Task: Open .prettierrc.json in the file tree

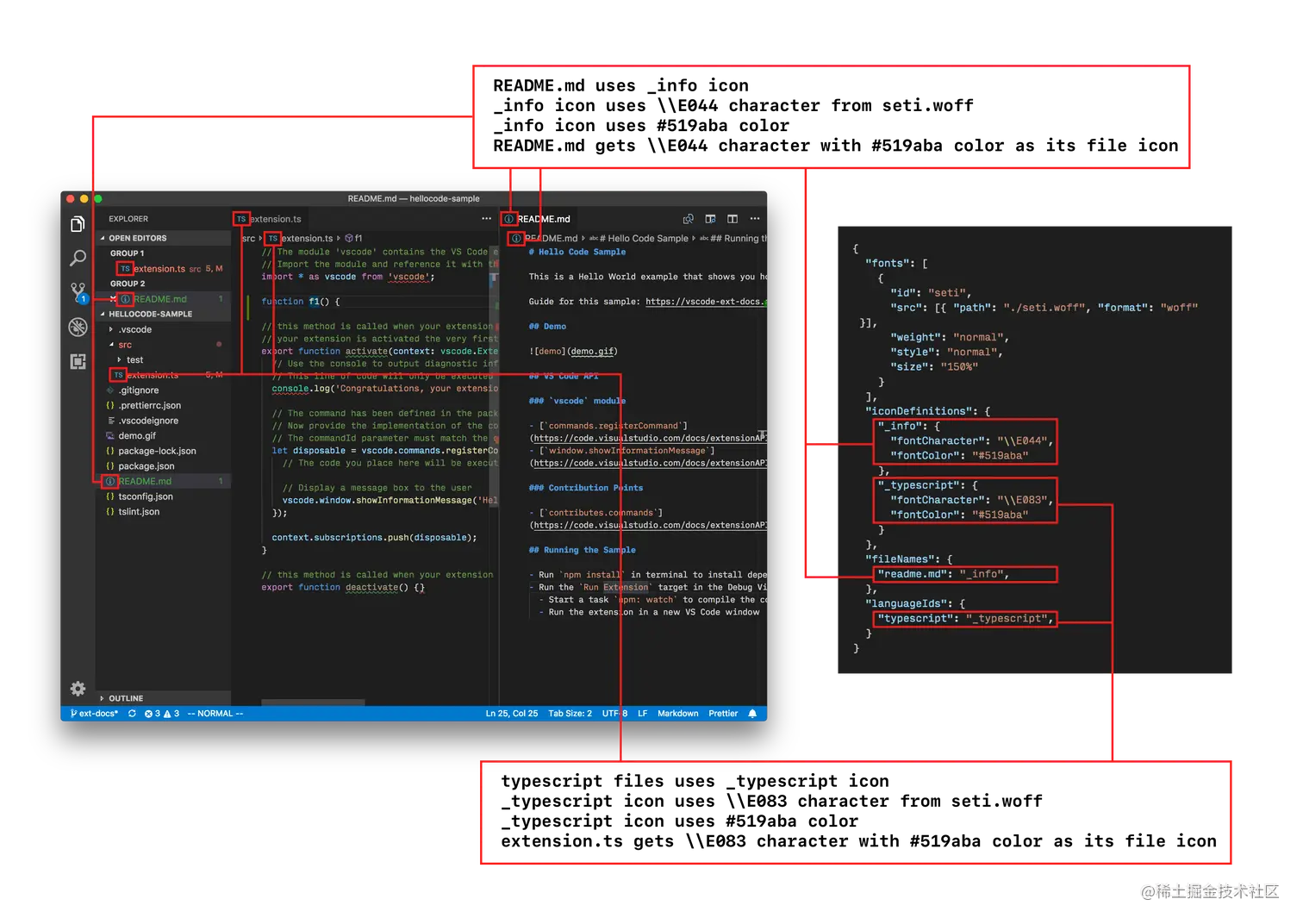Action: (x=163, y=406)
